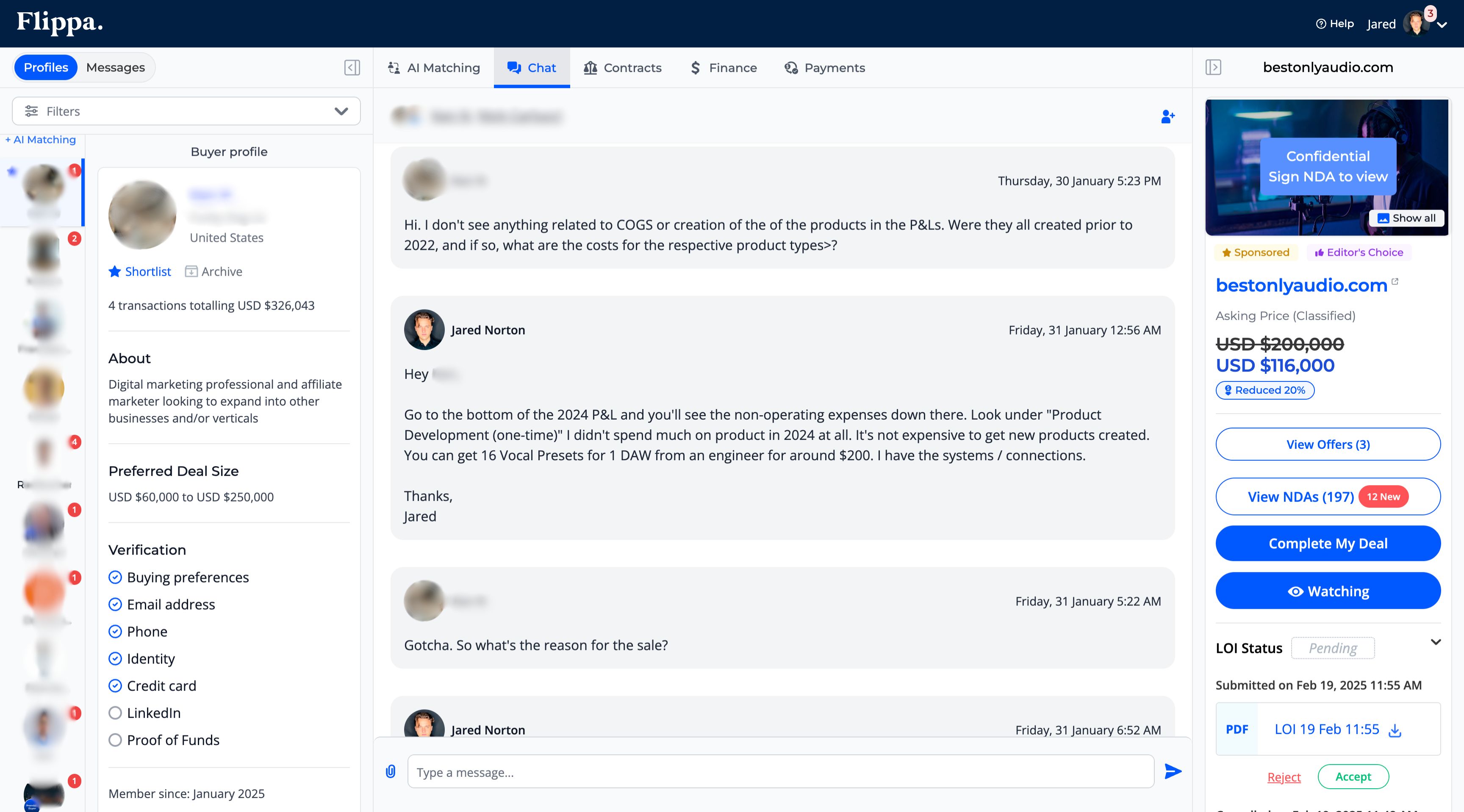Open the Contracts tab
This screenshot has height=812, width=1464.
coord(622,68)
